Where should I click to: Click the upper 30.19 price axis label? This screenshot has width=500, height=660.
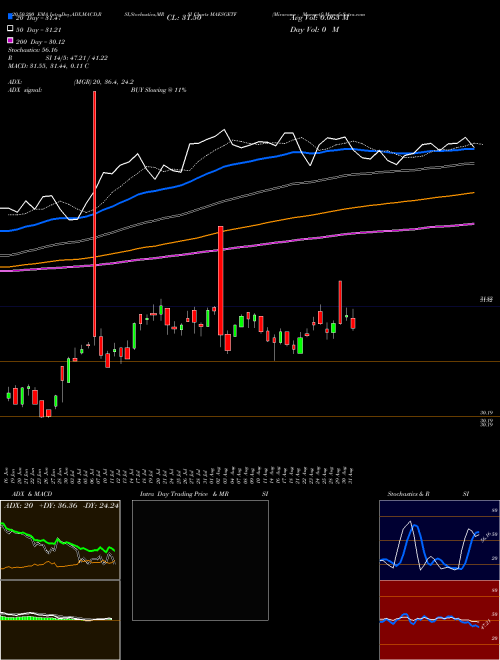click(x=487, y=413)
